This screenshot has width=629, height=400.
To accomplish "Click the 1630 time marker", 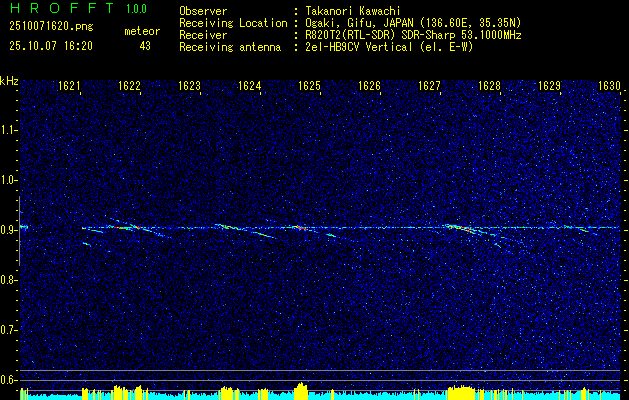I will pos(609,85).
